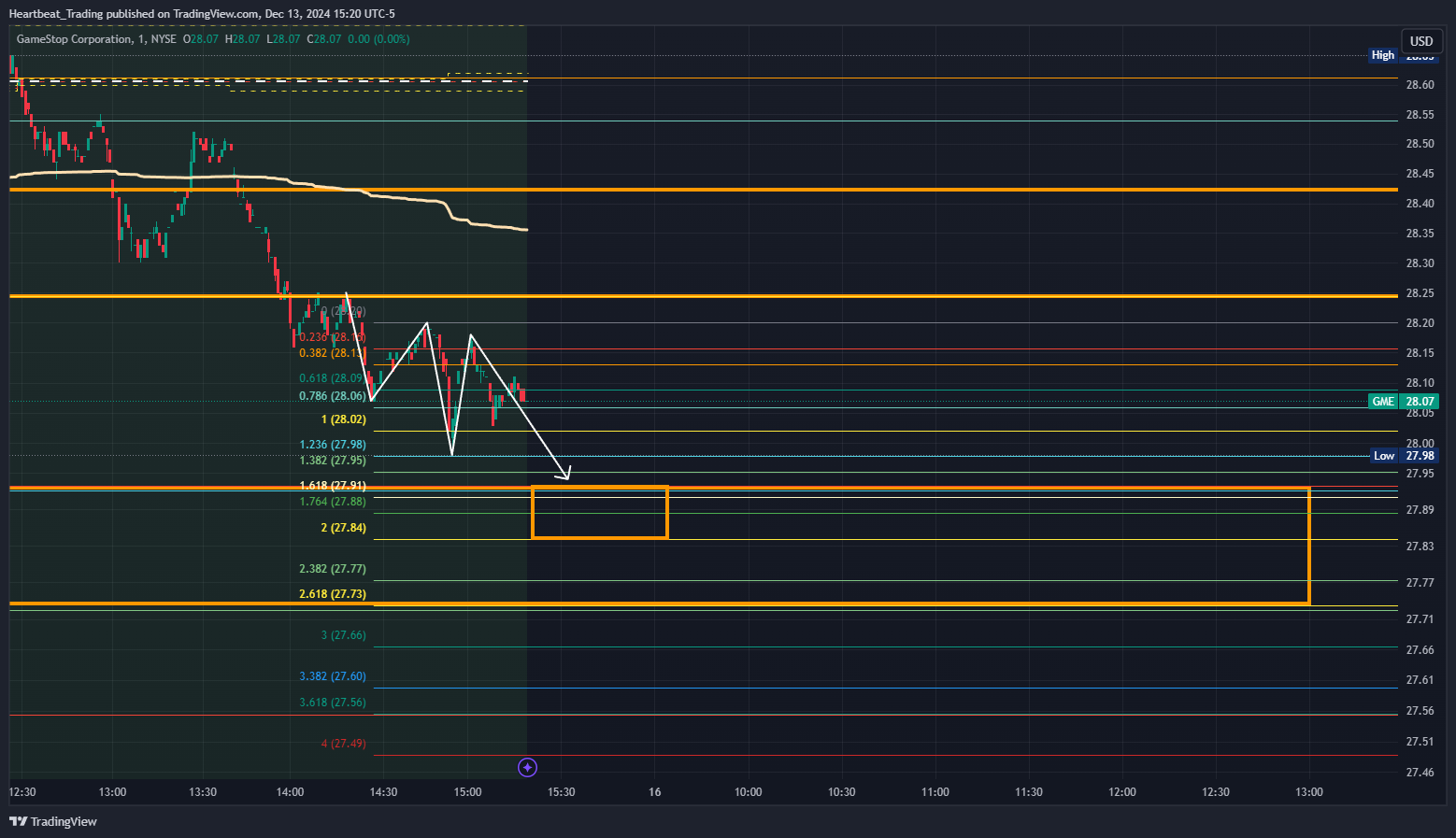
Task: Click 28.40 on the price axis
Action: 1420,204
